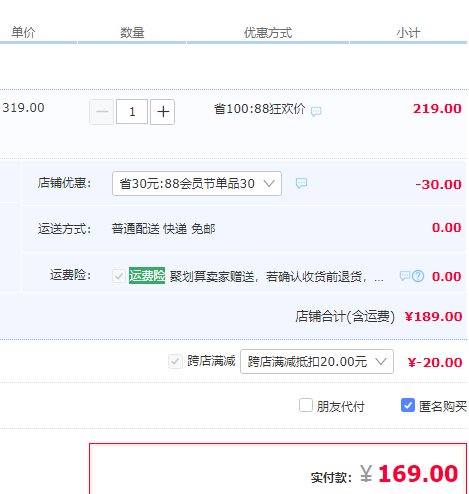This screenshot has width=469, height=494.
Task: Toggle the 跨店满减 checkbox
Action: click(175, 361)
